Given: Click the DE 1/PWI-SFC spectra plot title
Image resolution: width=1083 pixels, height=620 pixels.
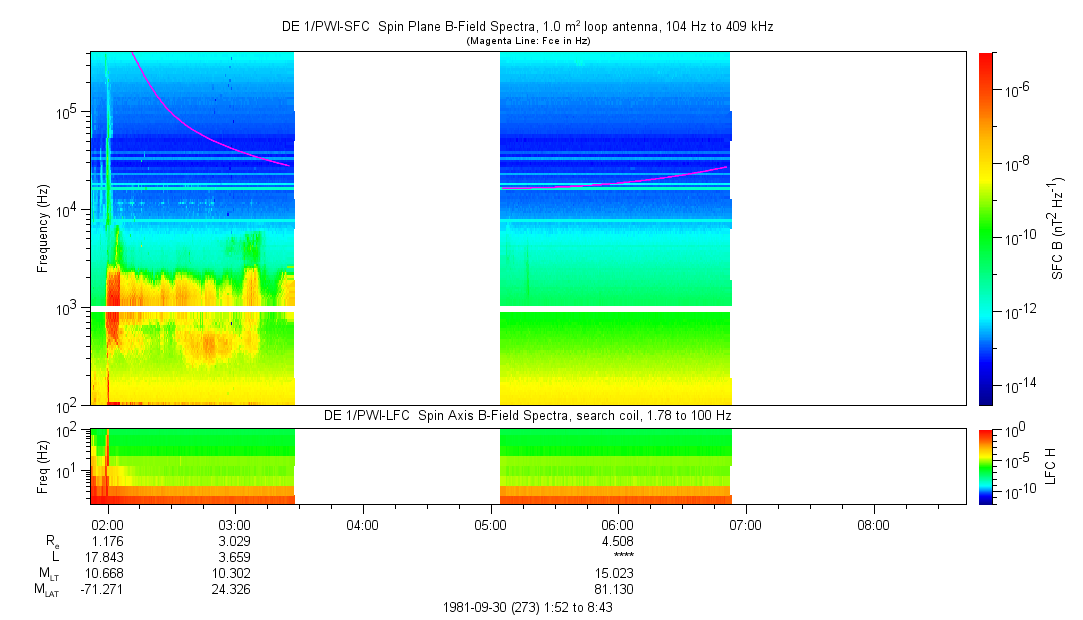Looking at the screenshot, I should pos(527,27).
